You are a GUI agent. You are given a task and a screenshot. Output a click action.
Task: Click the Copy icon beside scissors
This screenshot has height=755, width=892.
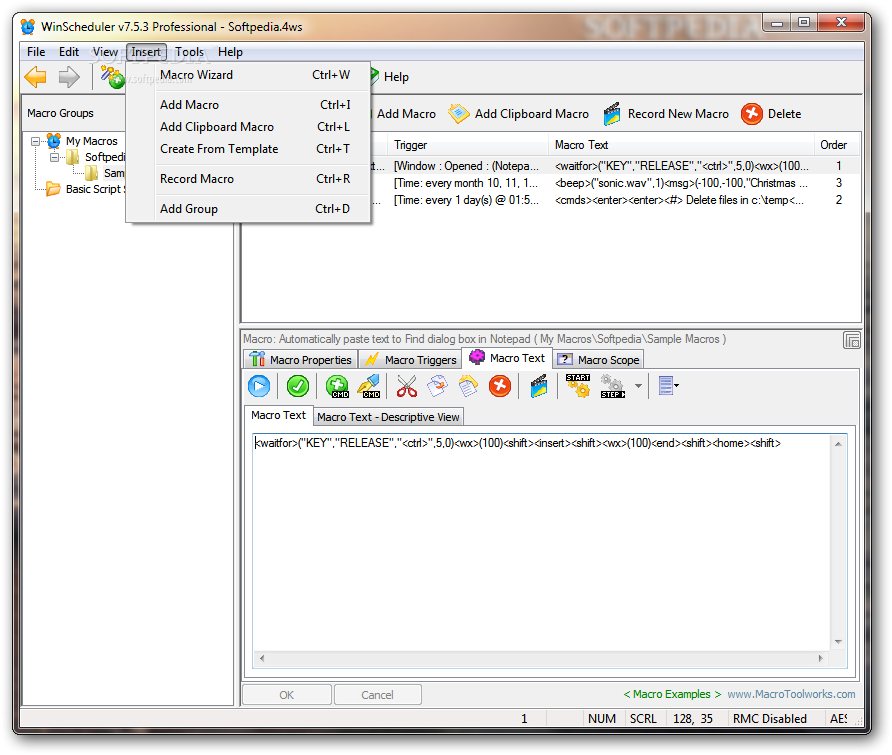pos(437,386)
